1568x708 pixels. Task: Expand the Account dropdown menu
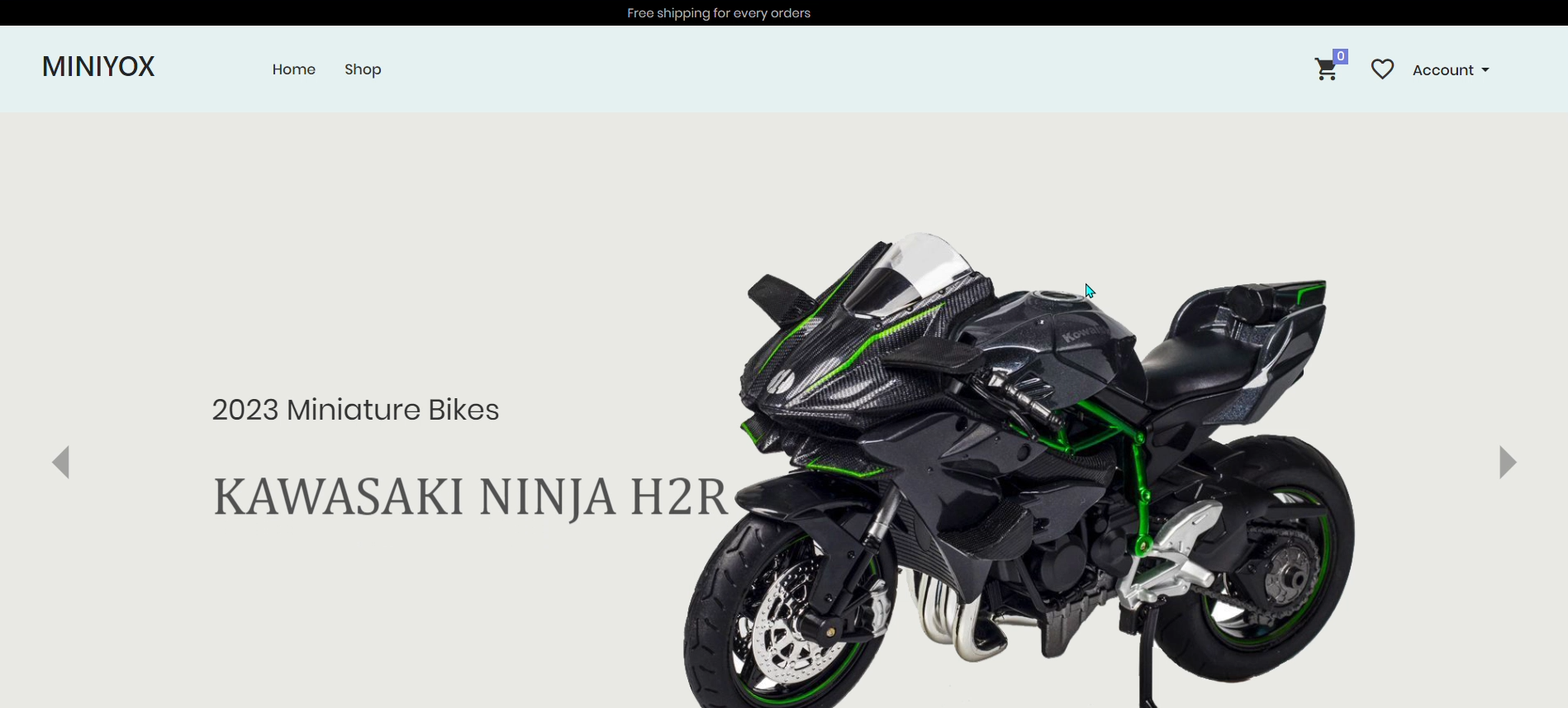pyautogui.click(x=1443, y=70)
